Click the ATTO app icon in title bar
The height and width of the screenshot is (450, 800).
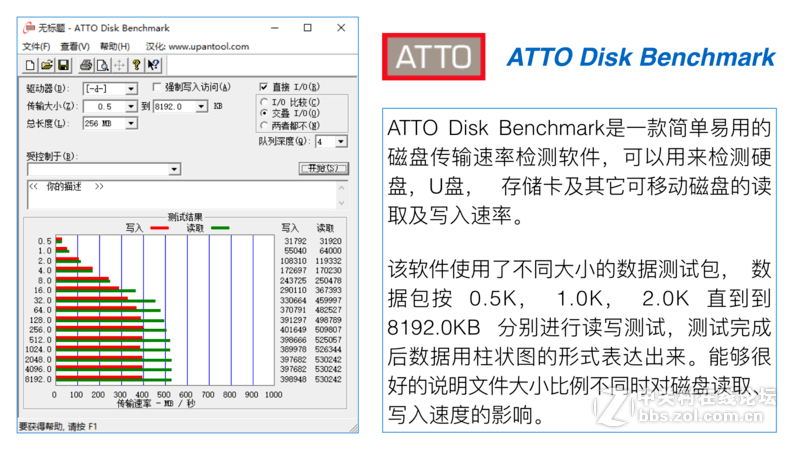pos(29,28)
